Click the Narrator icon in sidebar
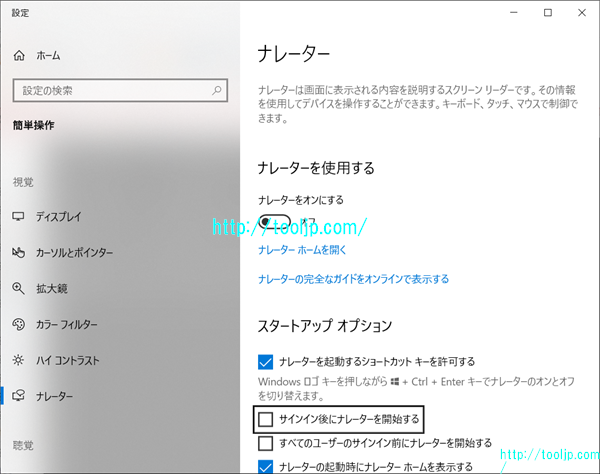This screenshot has height=474, width=600. [18, 396]
